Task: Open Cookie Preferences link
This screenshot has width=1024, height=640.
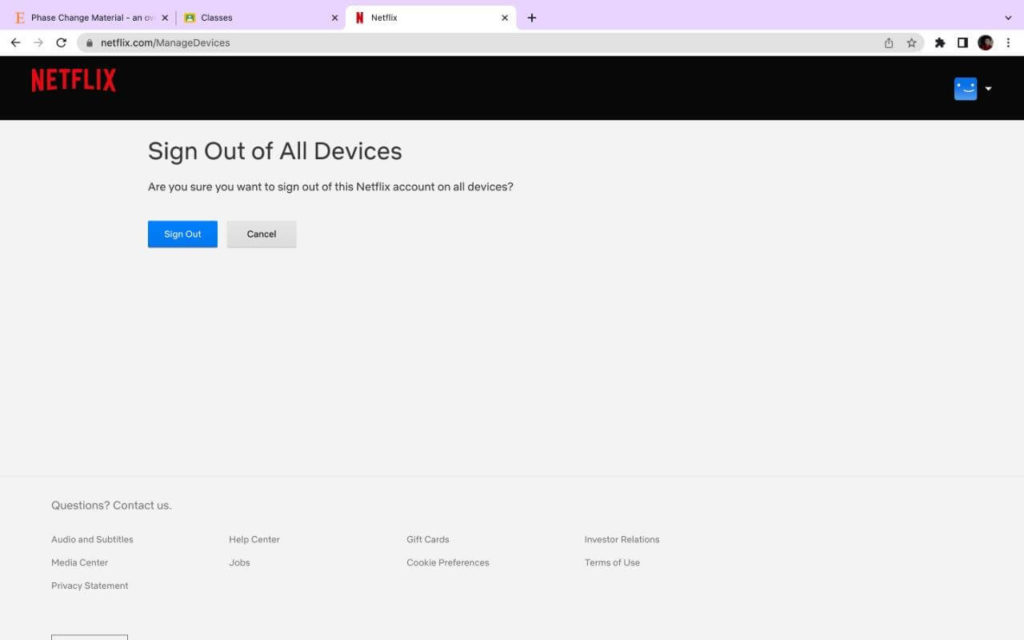Action: point(447,562)
